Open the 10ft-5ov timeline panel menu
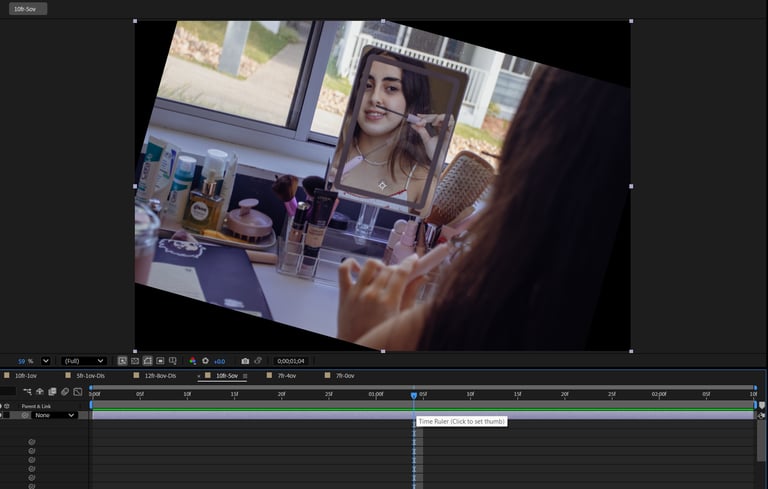This screenshot has height=489, width=768. [245, 376]
